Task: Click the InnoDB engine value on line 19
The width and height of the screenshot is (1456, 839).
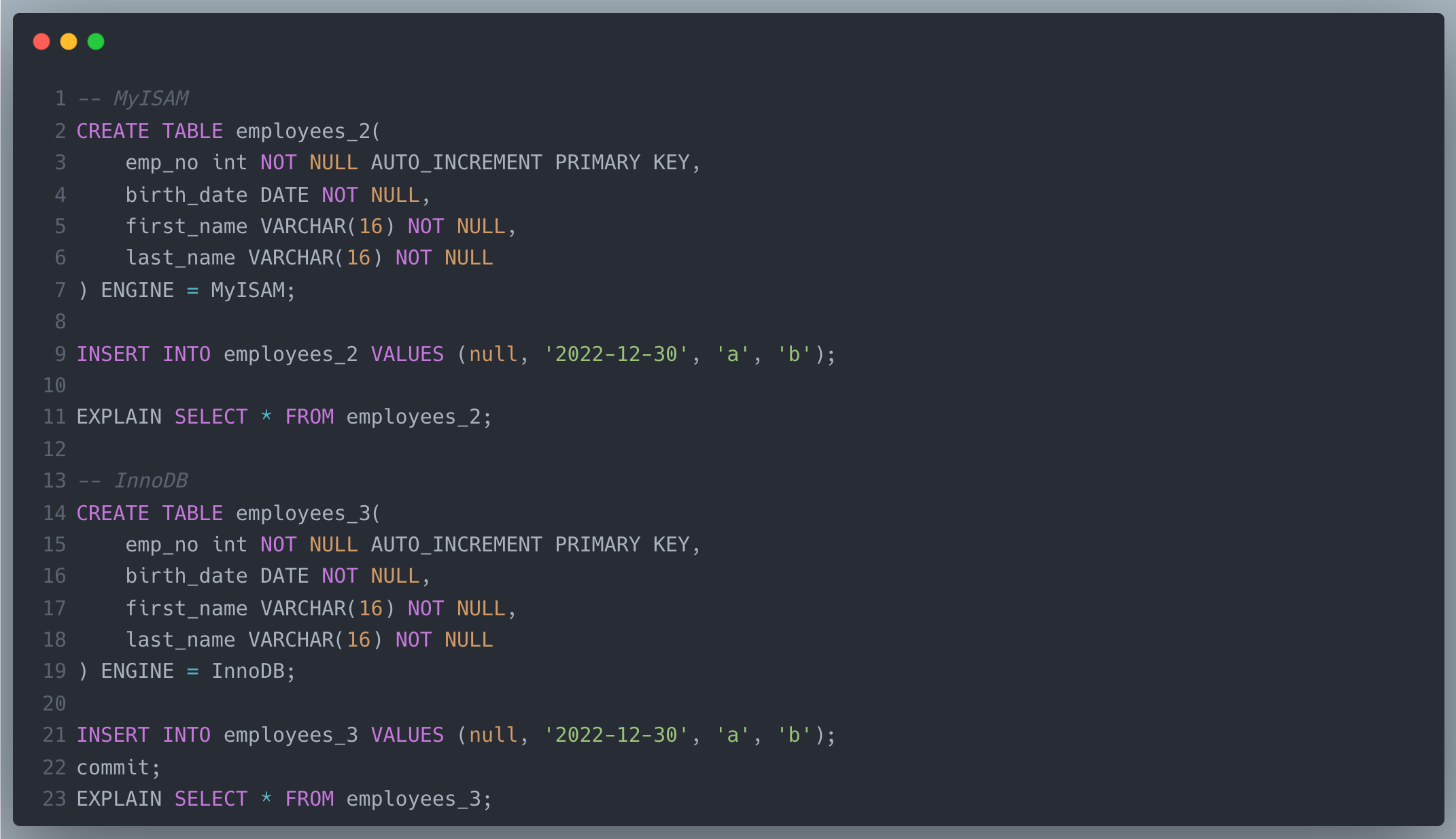Action: coord(248,671)
